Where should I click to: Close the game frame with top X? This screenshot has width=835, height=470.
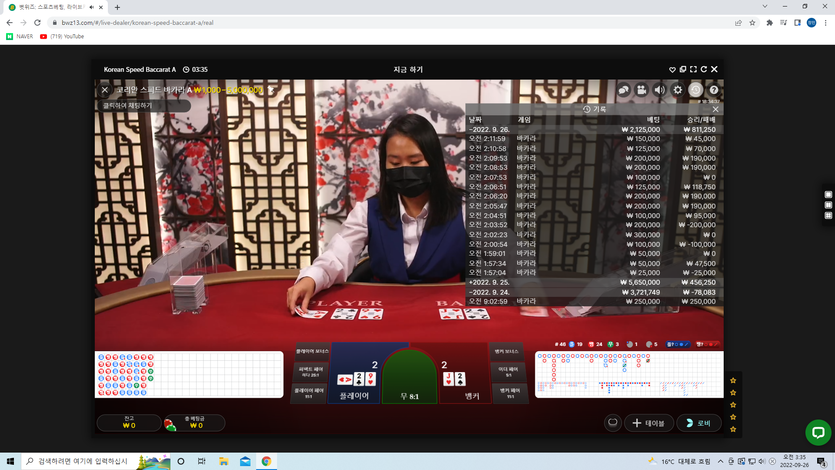tap(715, 69)
